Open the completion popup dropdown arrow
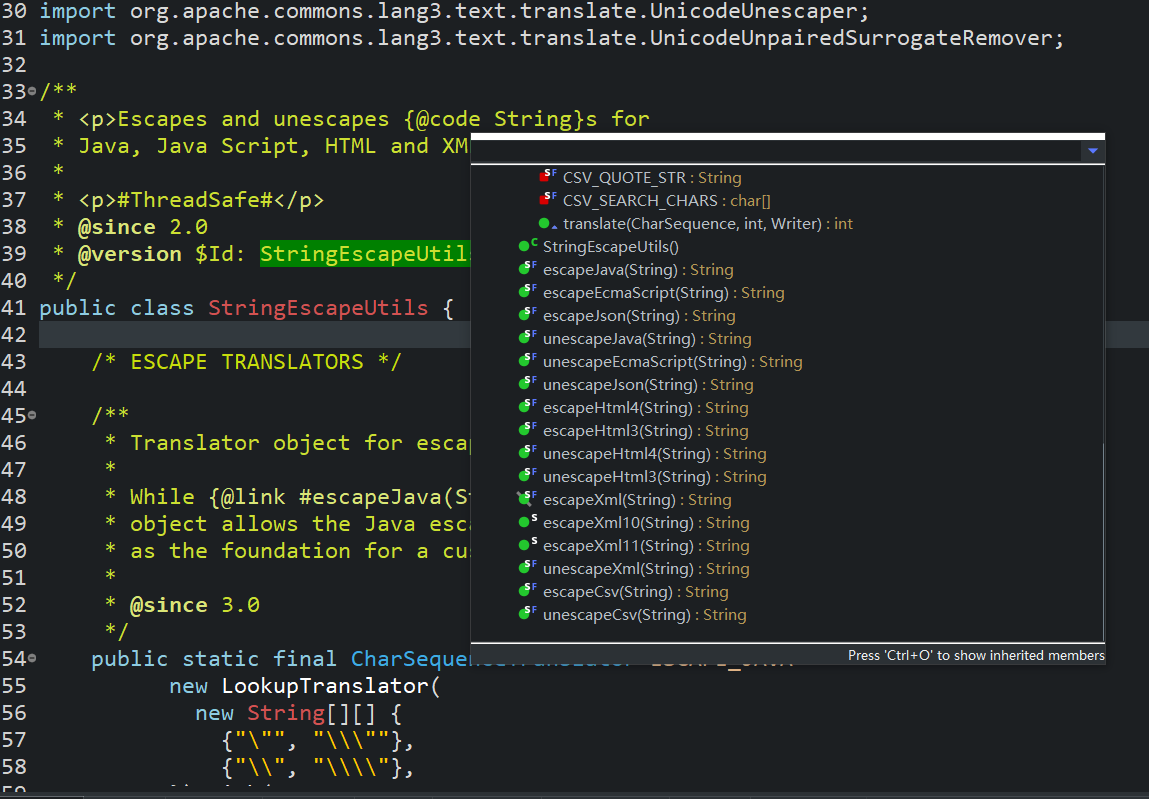 (1092, 150)
